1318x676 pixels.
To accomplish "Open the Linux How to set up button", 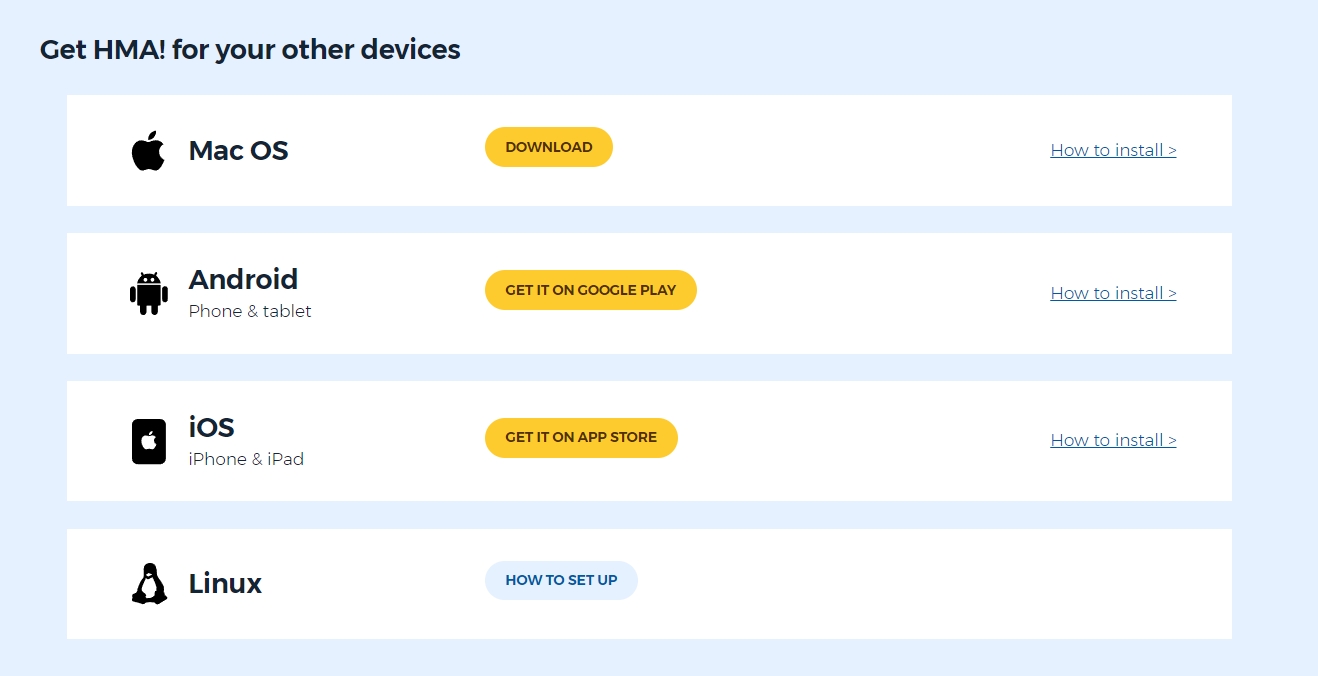I will (561, 580).
